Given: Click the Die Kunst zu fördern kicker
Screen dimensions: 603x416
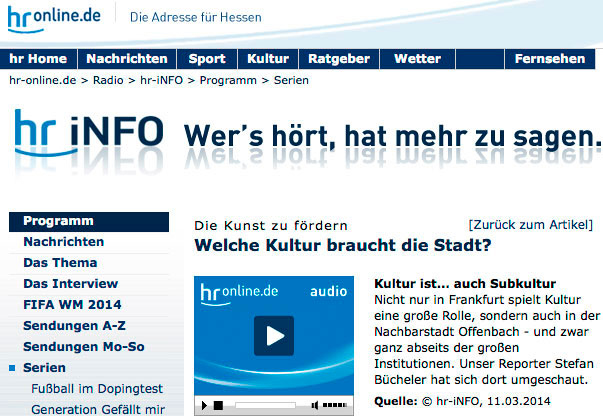Looking at the screenshot, I should [271, 226].
